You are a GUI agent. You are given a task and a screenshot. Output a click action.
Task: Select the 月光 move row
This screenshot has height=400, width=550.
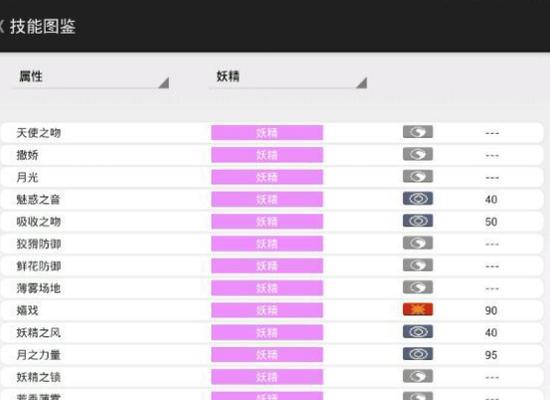pos(272,177)
